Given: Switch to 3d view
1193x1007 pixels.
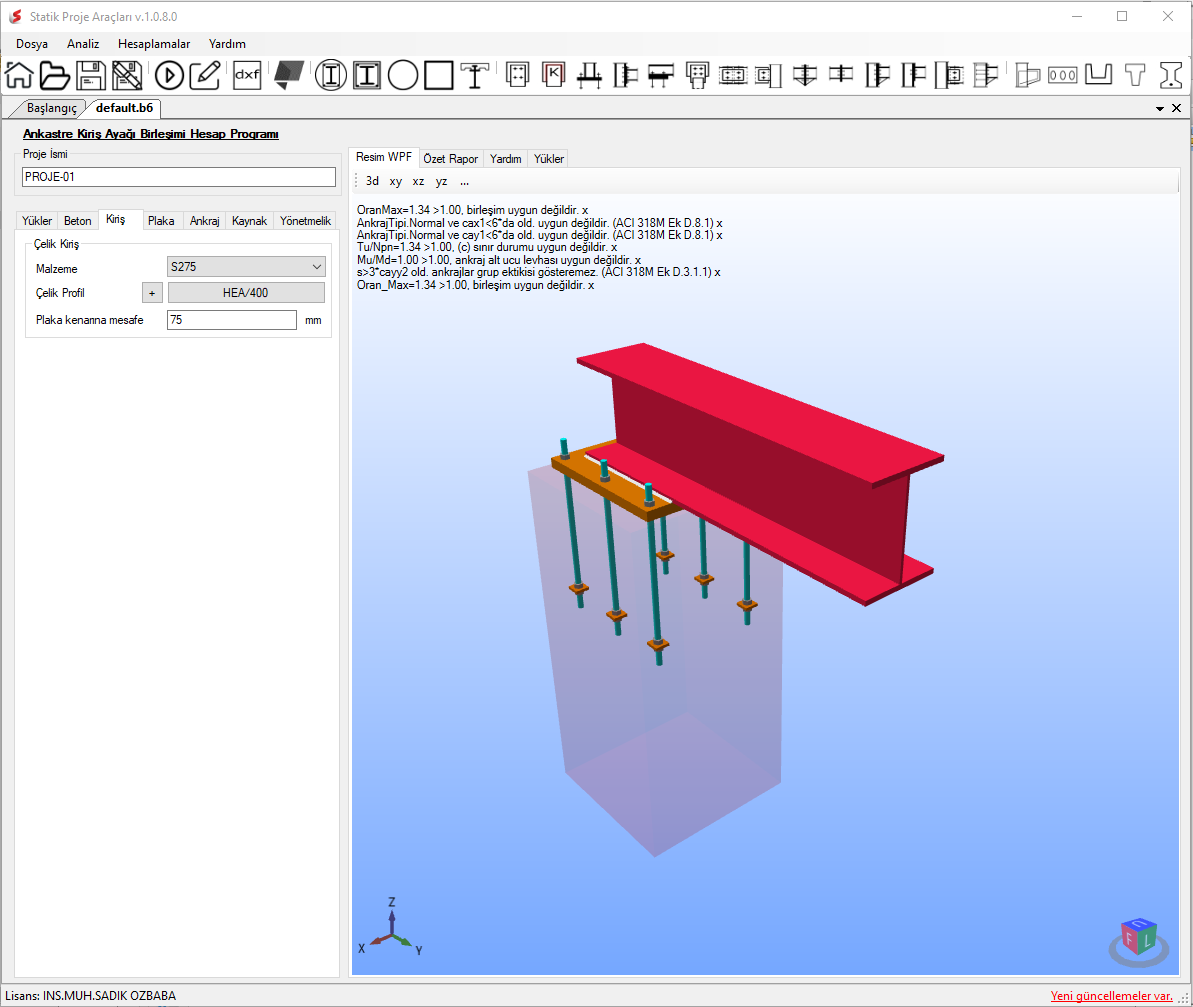Looking at the screenshot, I should pyautogui.click(x=372, y=181).
